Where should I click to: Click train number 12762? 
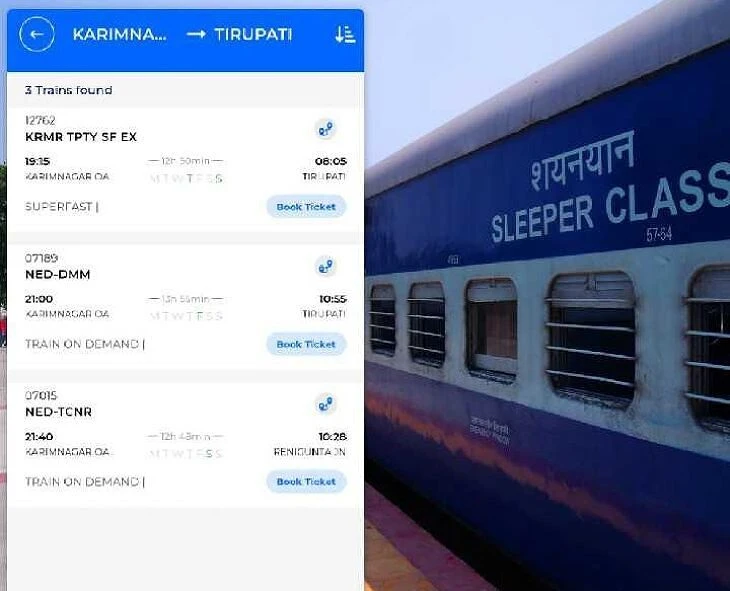coord(40,120)
